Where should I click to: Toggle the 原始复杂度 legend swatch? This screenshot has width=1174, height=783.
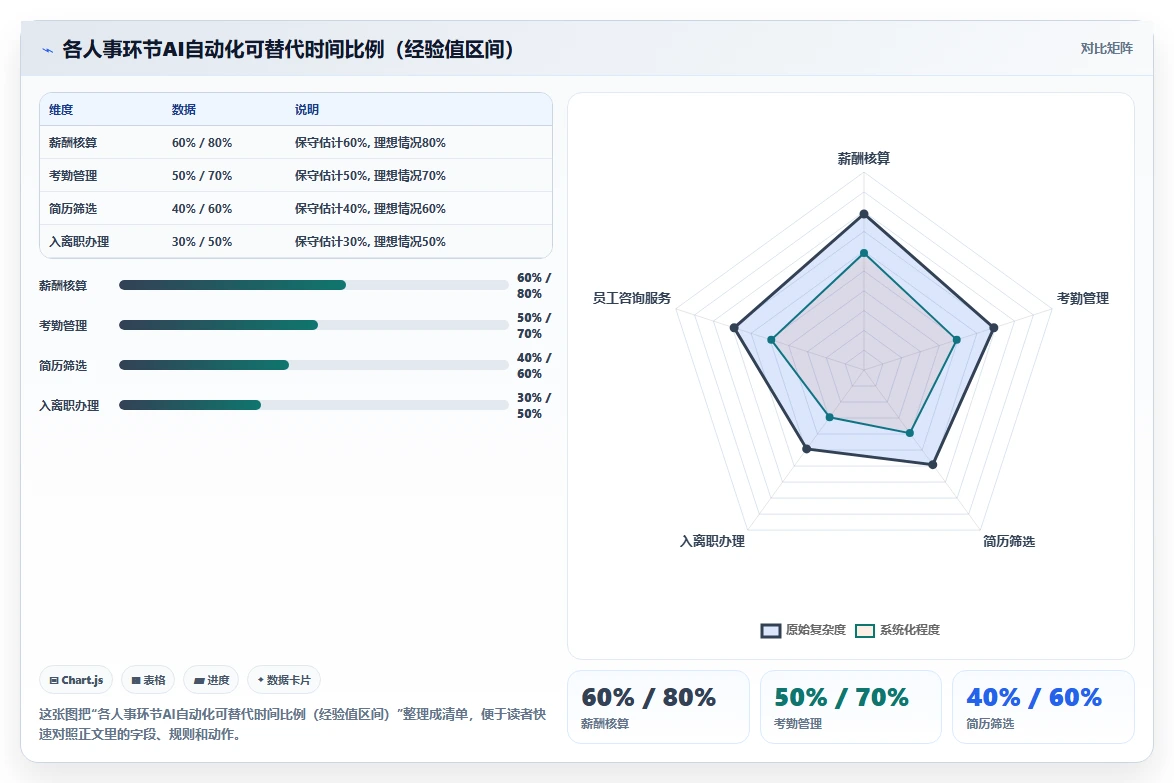770,630
